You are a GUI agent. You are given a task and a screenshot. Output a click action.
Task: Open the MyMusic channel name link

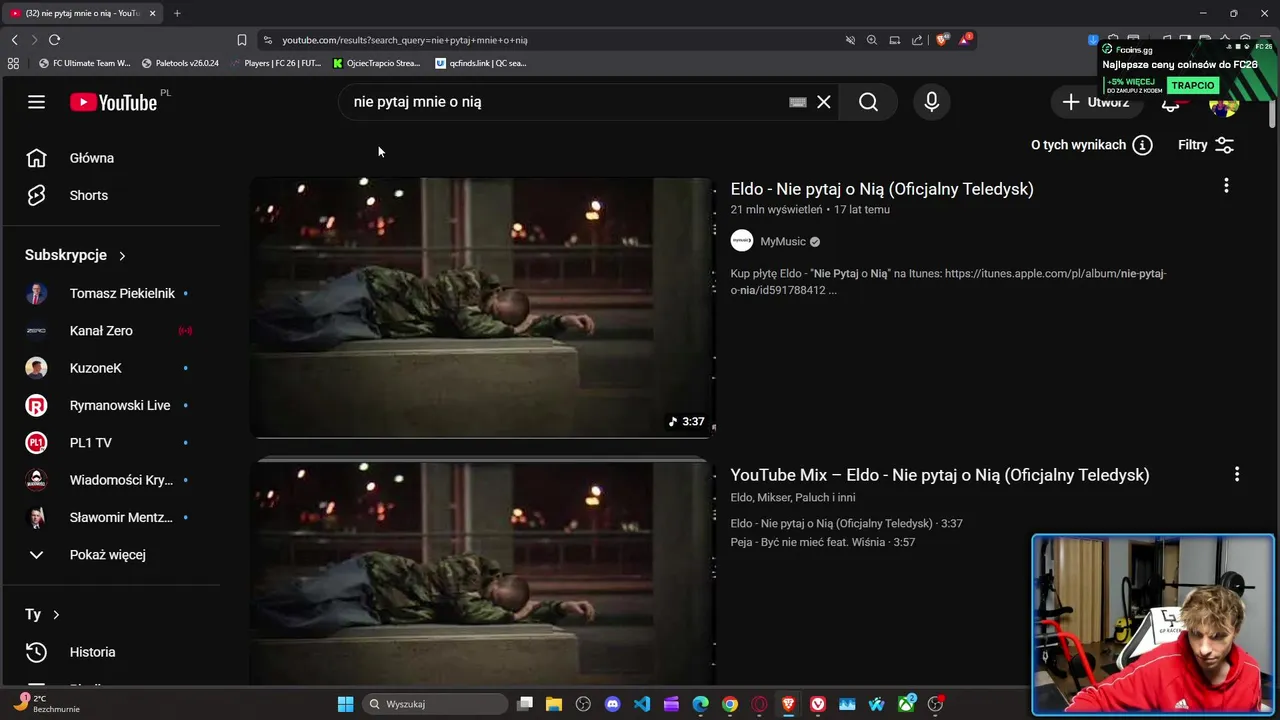tap(782, 241)
